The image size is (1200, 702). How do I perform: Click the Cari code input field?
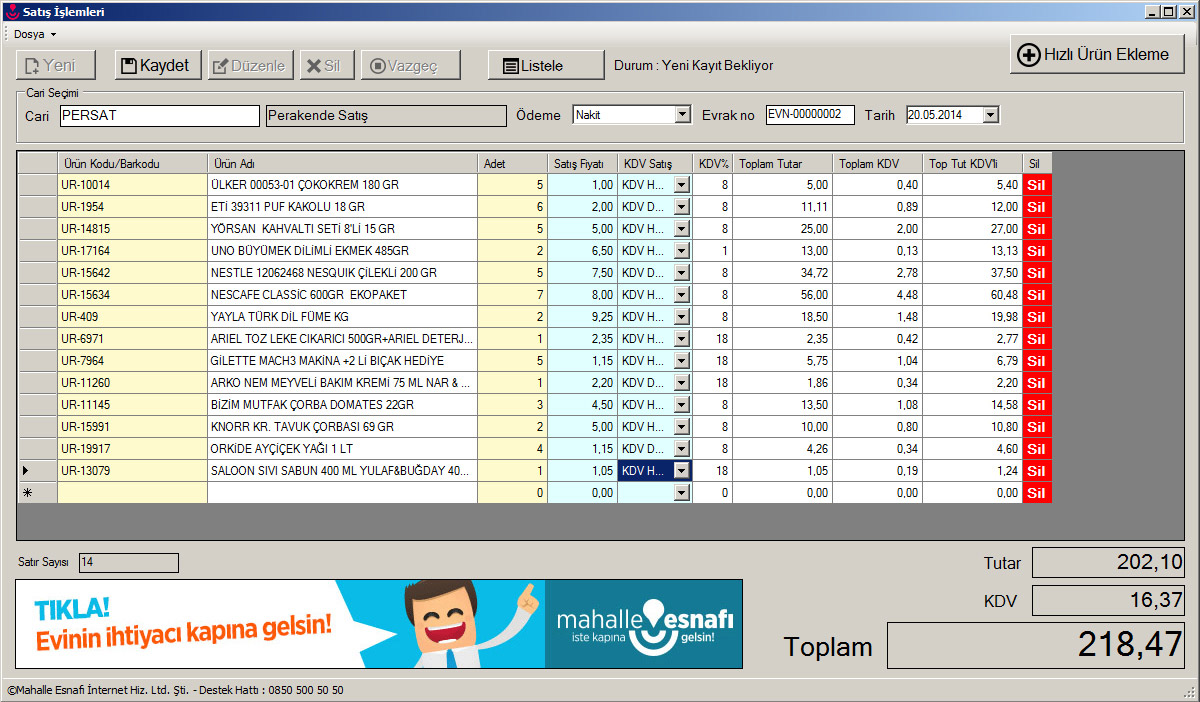(159, 116)
